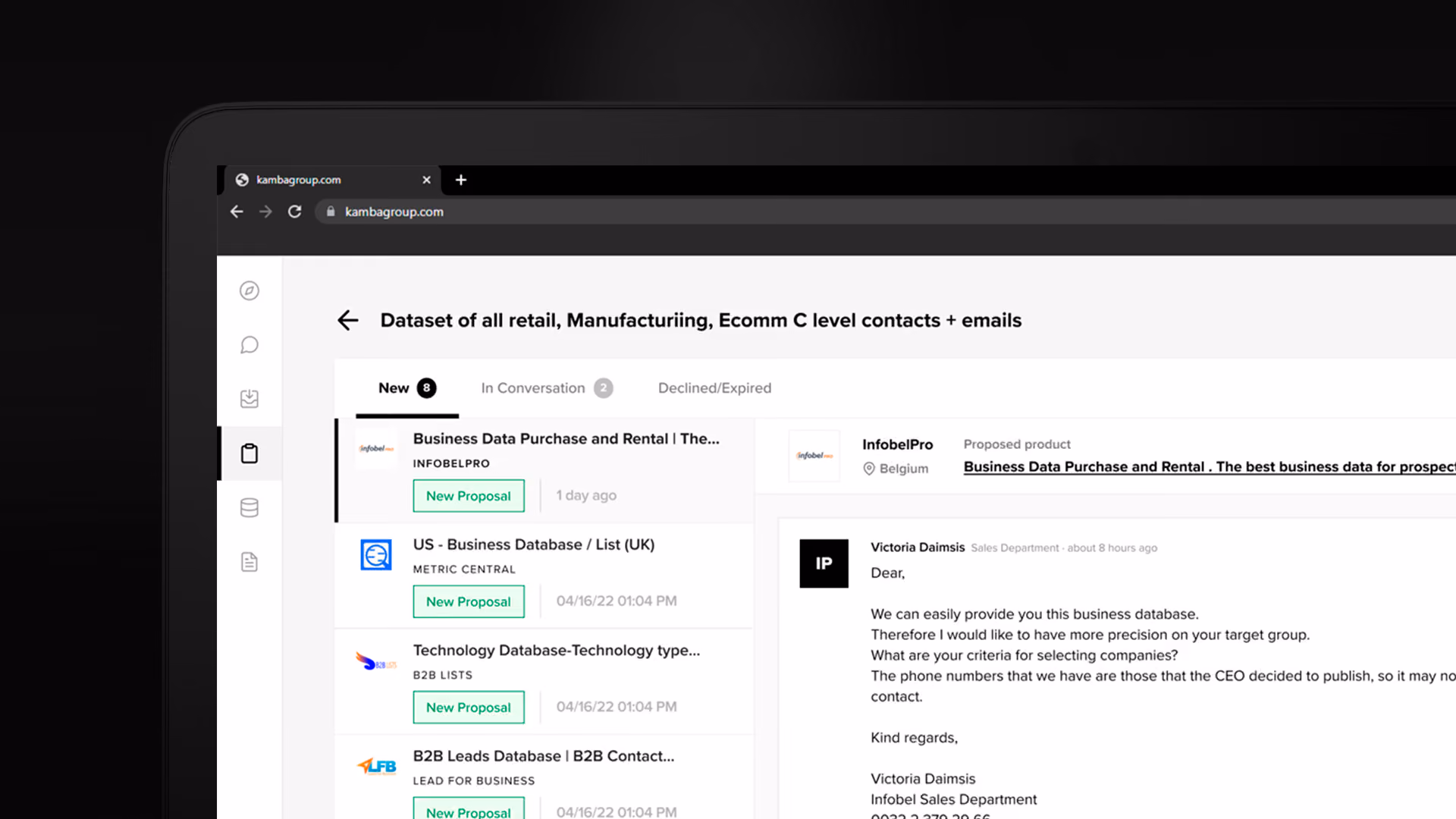Click the B2B Lists '04/16/22 01:04 PM' timestamp
1456x819 pixels.
617,707
